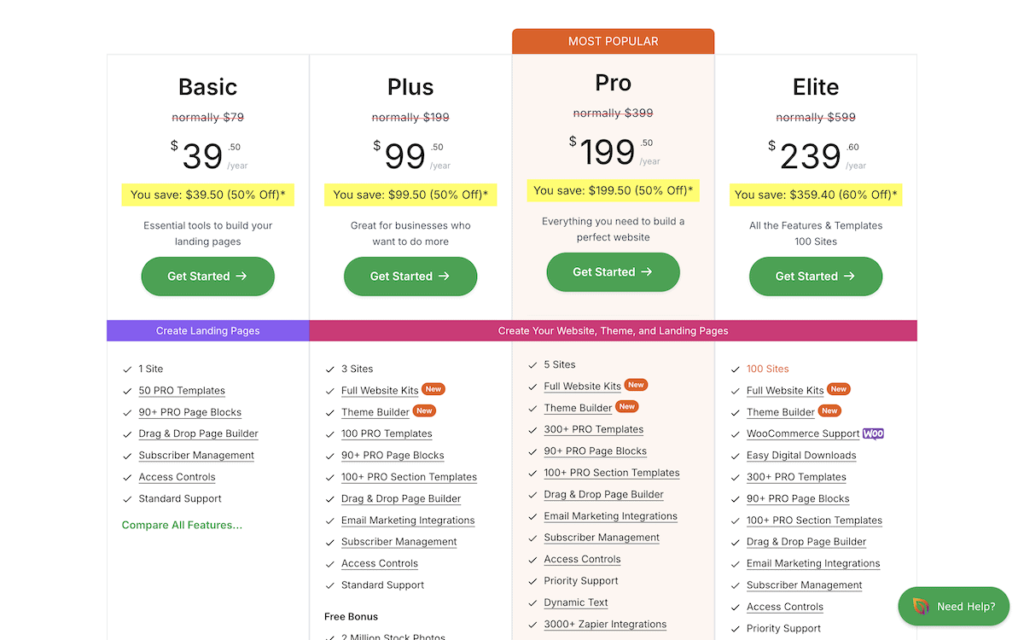Select Get Started on the Pro plan
This screenshot has width=1024, height=640.
coord(612,272)
